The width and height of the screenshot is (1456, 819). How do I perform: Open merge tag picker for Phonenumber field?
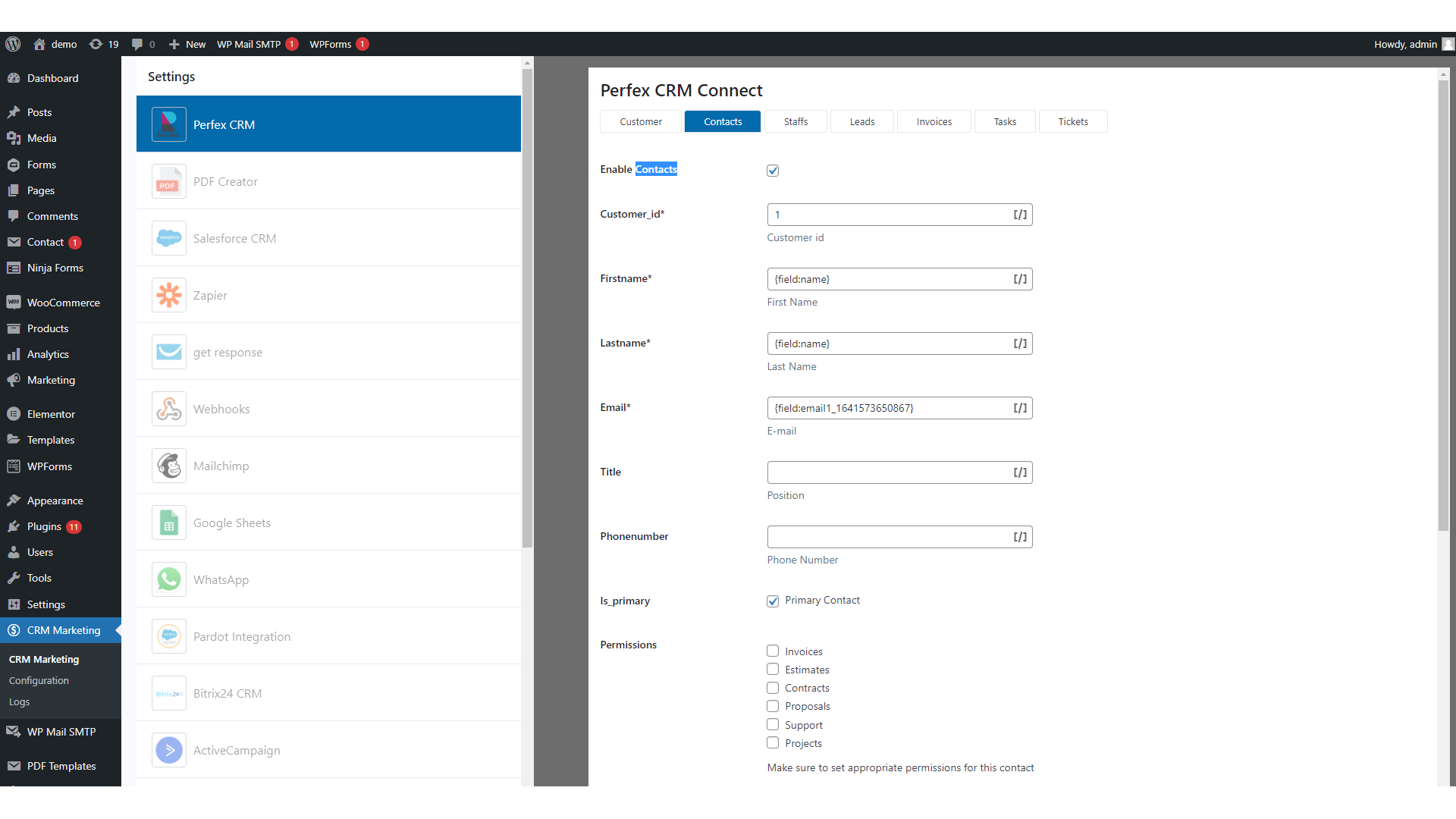click(x=1020, y=537)
